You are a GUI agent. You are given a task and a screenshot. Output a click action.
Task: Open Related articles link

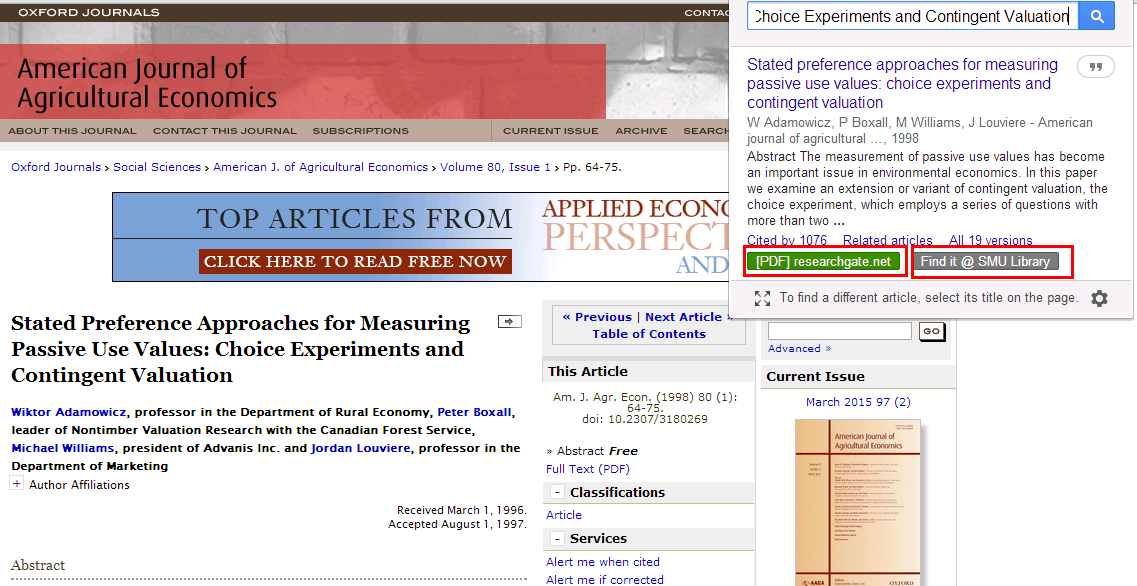pos(888,240)
